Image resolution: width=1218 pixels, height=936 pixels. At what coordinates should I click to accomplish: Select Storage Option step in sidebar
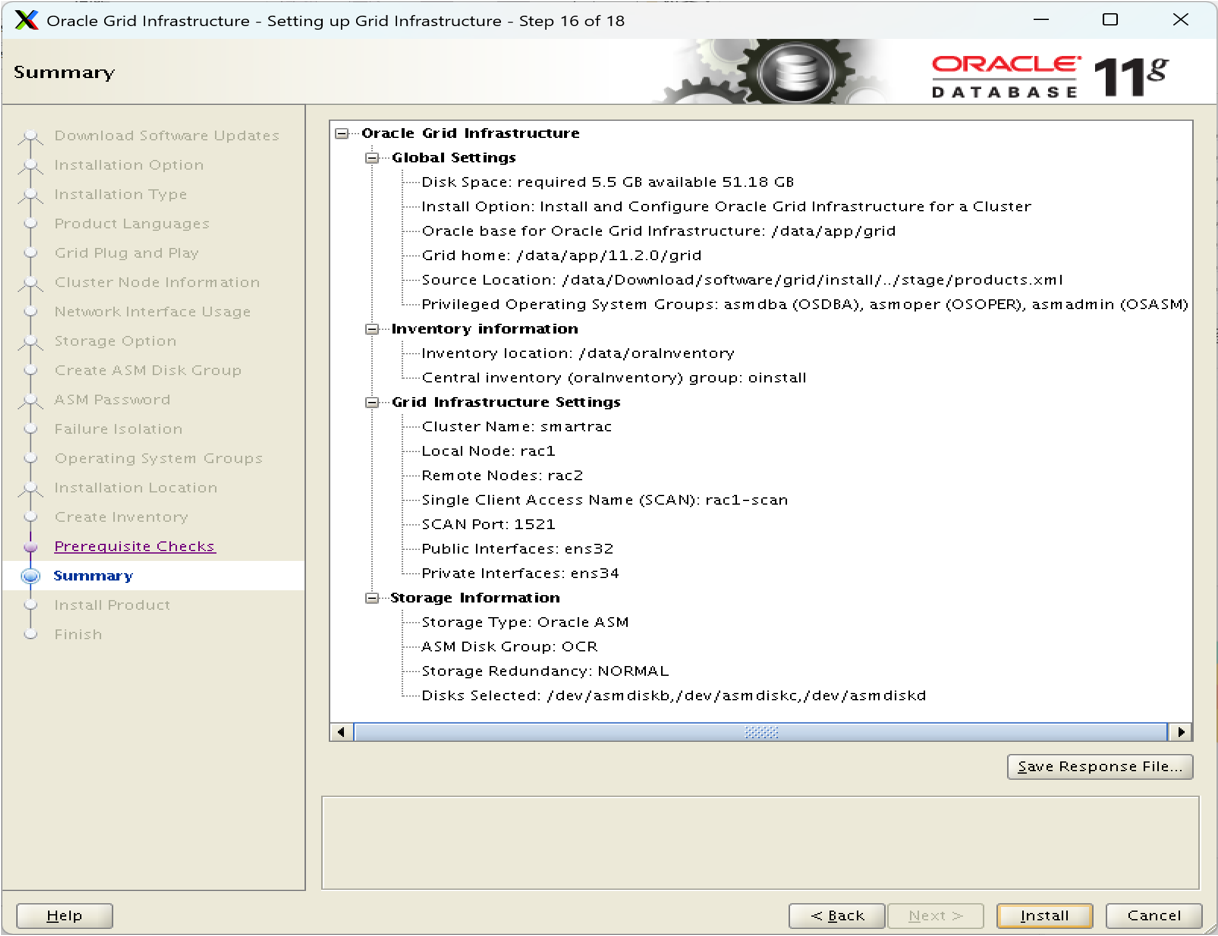point(116,341)
